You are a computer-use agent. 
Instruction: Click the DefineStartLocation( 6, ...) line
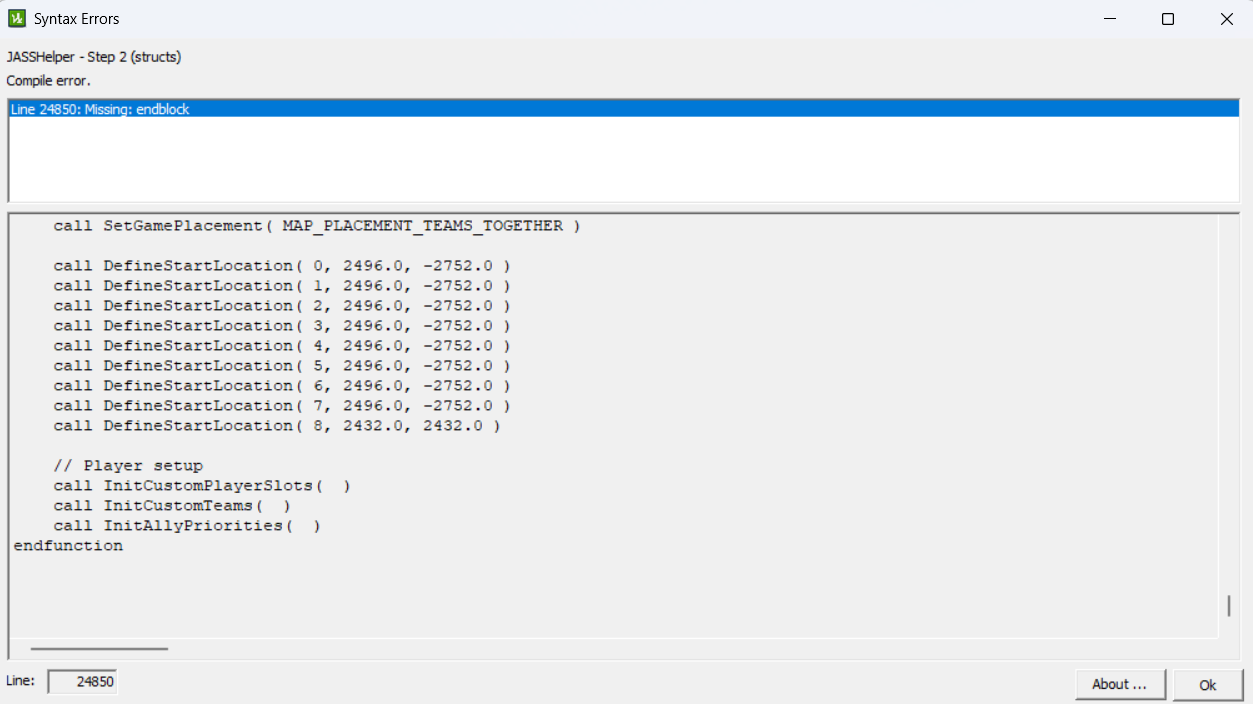[282, 386]
